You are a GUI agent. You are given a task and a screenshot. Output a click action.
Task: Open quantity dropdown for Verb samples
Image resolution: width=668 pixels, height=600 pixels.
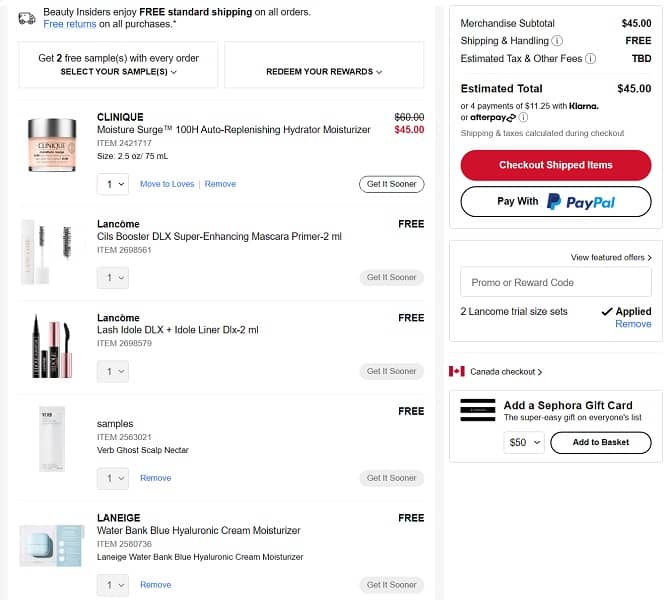point(113,478)
